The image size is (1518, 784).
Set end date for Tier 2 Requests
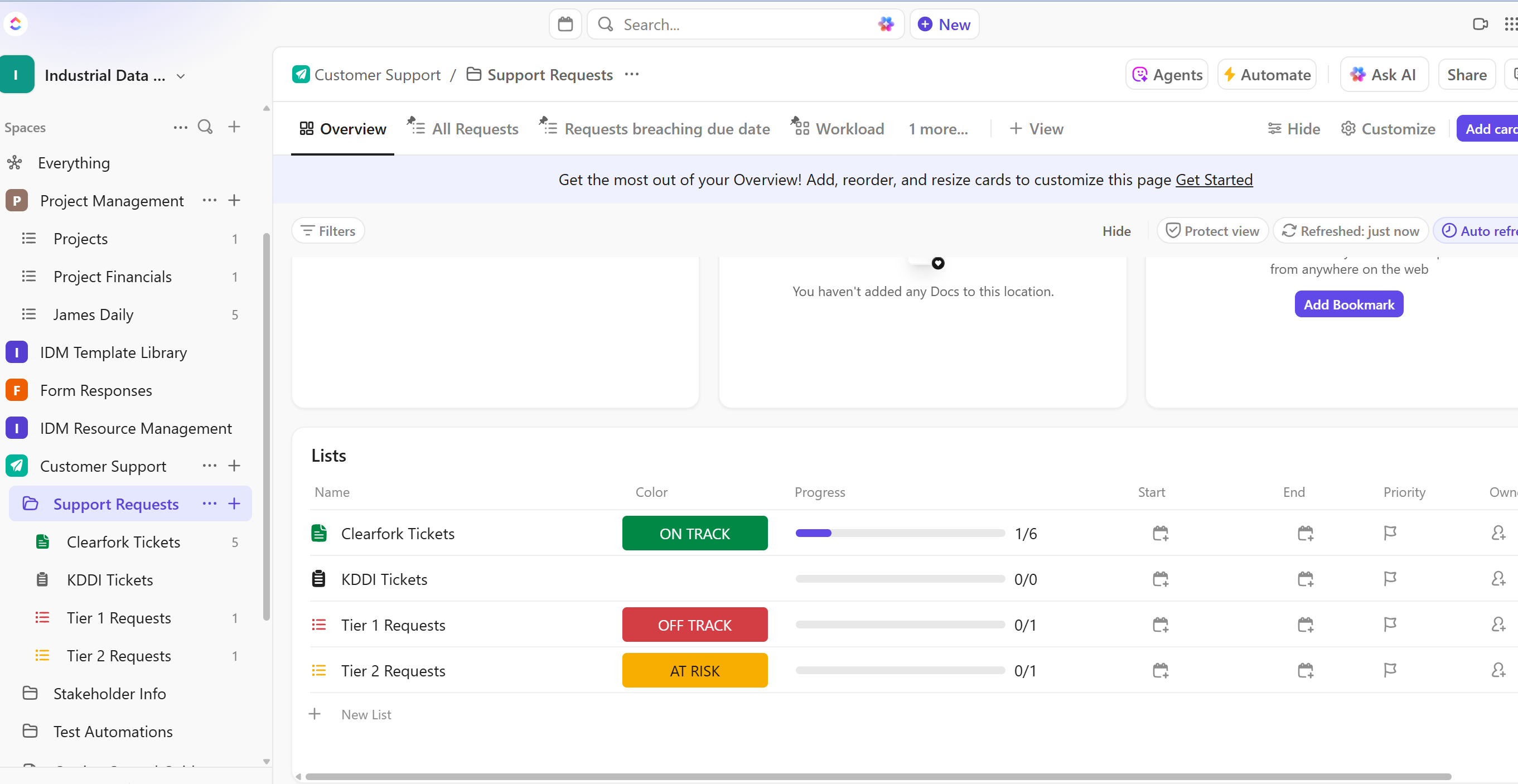1304,670
